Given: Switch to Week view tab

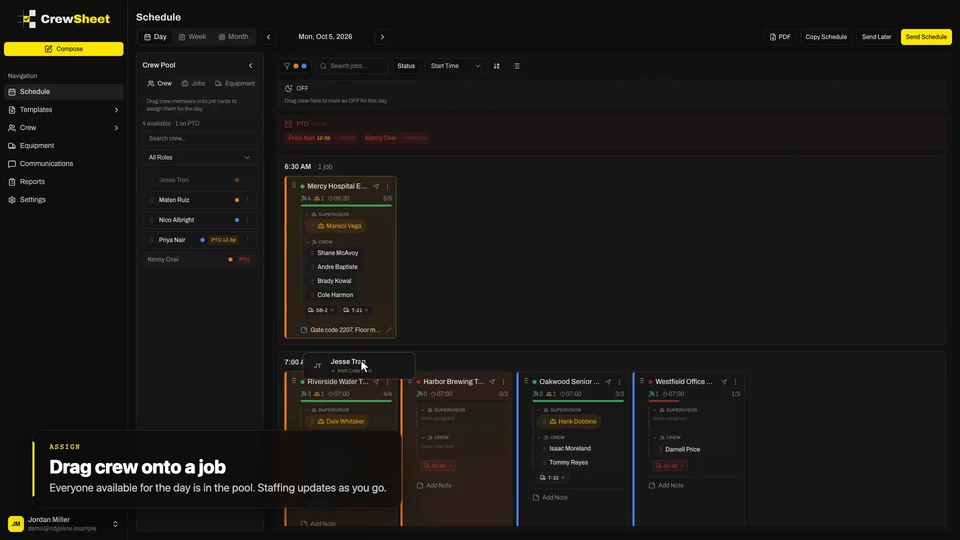Looking at the screenshot, I should [192, 37].
